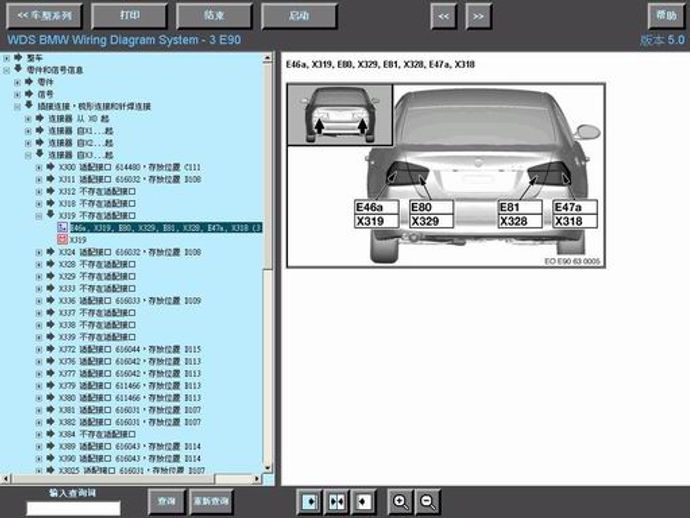
Task: Select the split two-pane layout button
Action: pyautogui.click(x=337, y=501)
